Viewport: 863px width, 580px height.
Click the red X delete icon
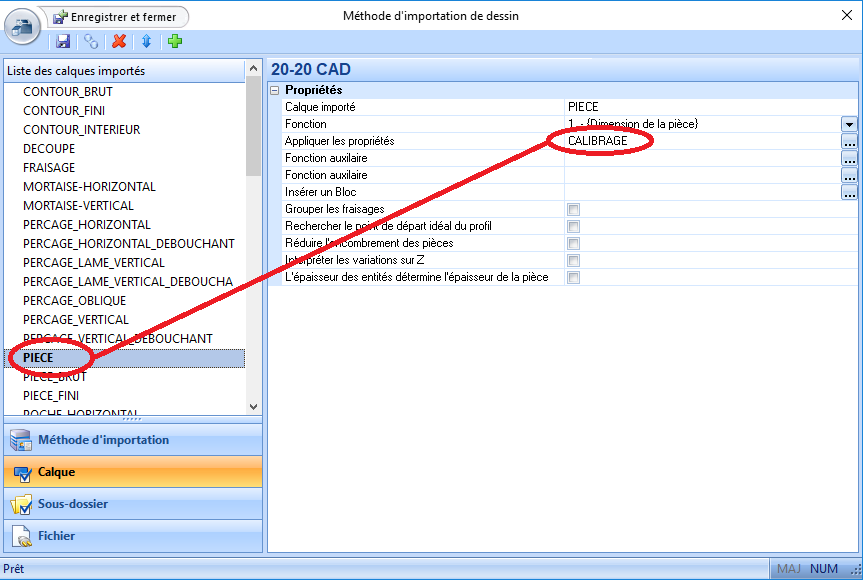[x=119, y=41]
